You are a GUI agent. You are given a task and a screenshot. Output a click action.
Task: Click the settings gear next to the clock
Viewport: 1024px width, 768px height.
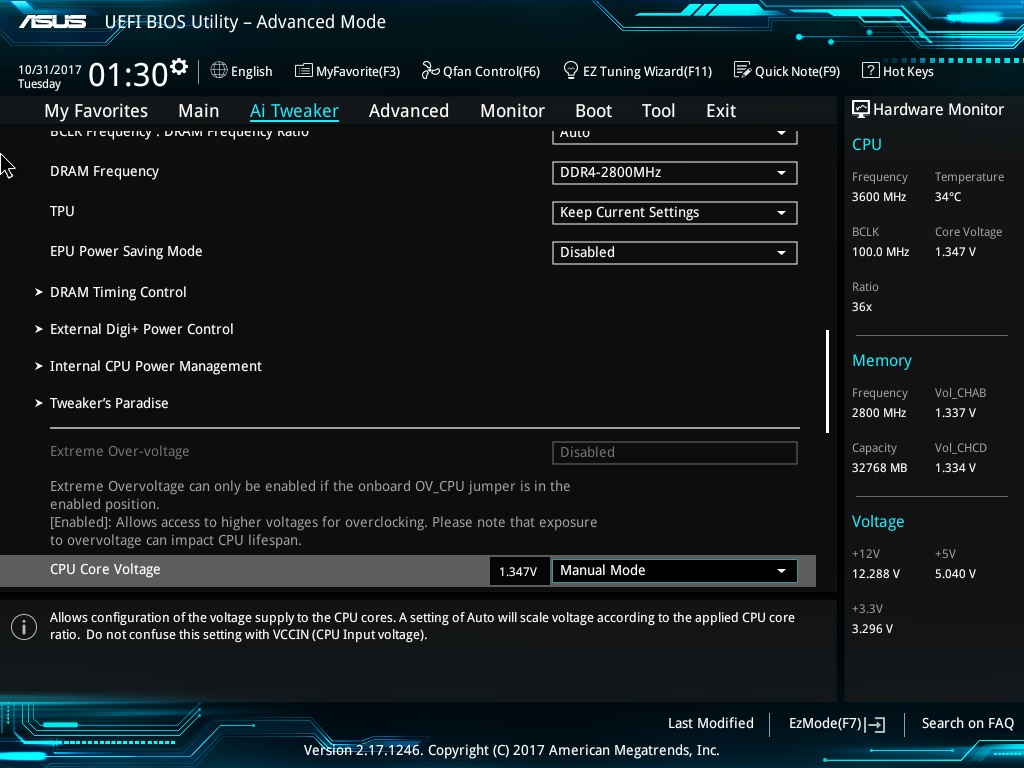179,67
